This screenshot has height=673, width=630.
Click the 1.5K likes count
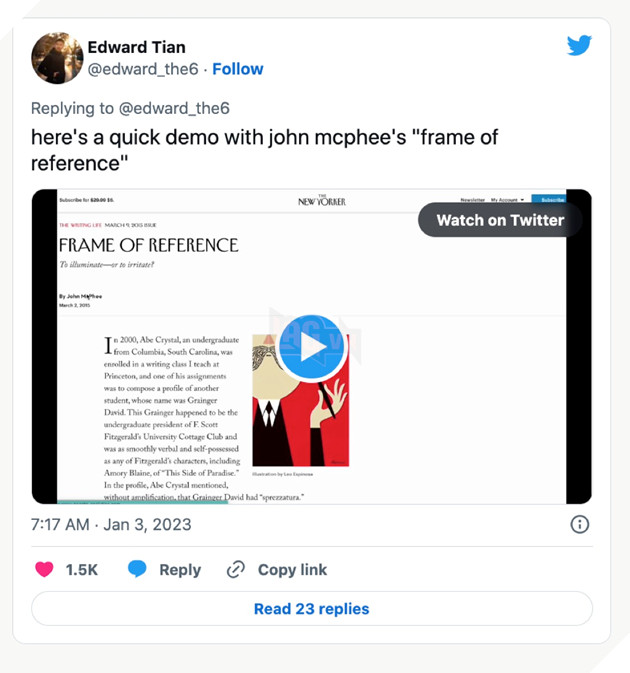[82, 569]
